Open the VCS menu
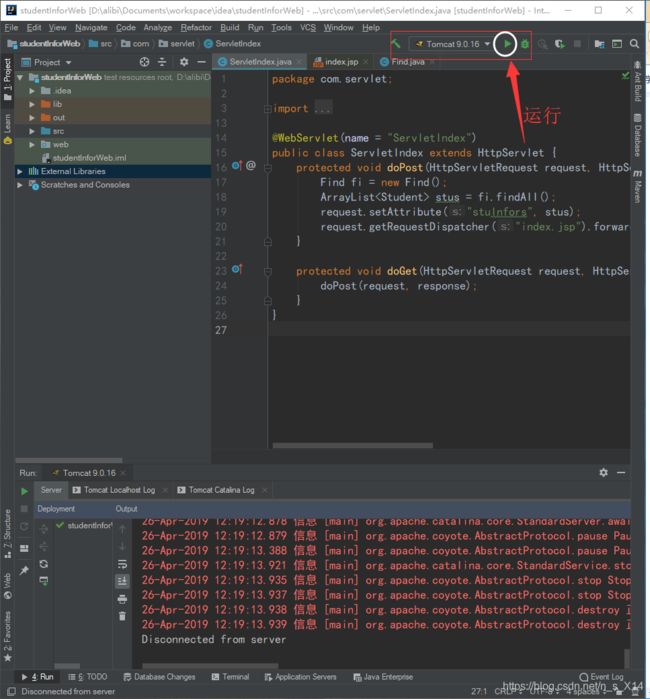Screen dimensions: 650x699 tap(308, 28)
